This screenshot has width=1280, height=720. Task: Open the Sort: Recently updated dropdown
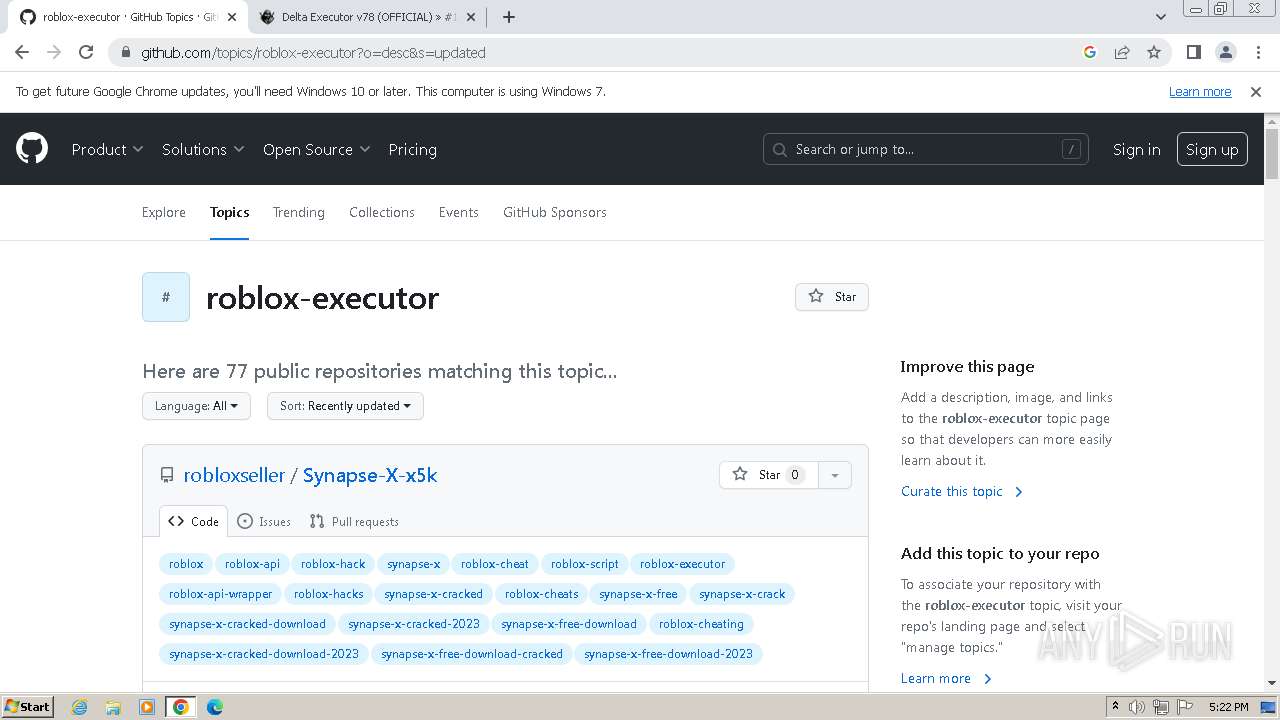345,406
